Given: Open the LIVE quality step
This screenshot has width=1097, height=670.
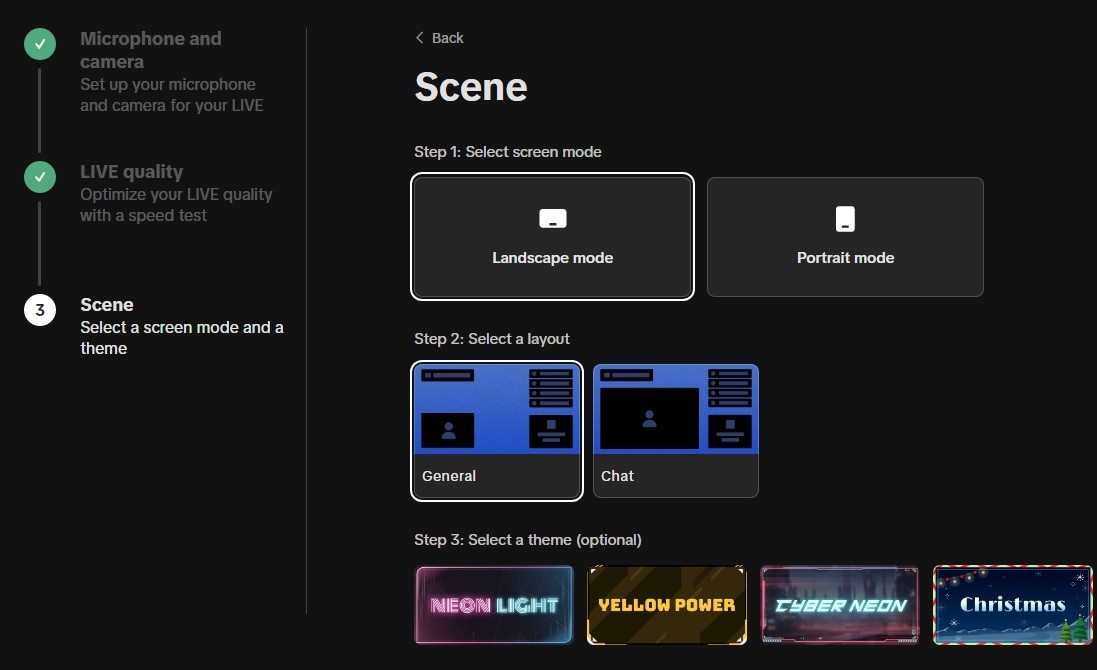Looking at the screenshot, I should [132, 172].
